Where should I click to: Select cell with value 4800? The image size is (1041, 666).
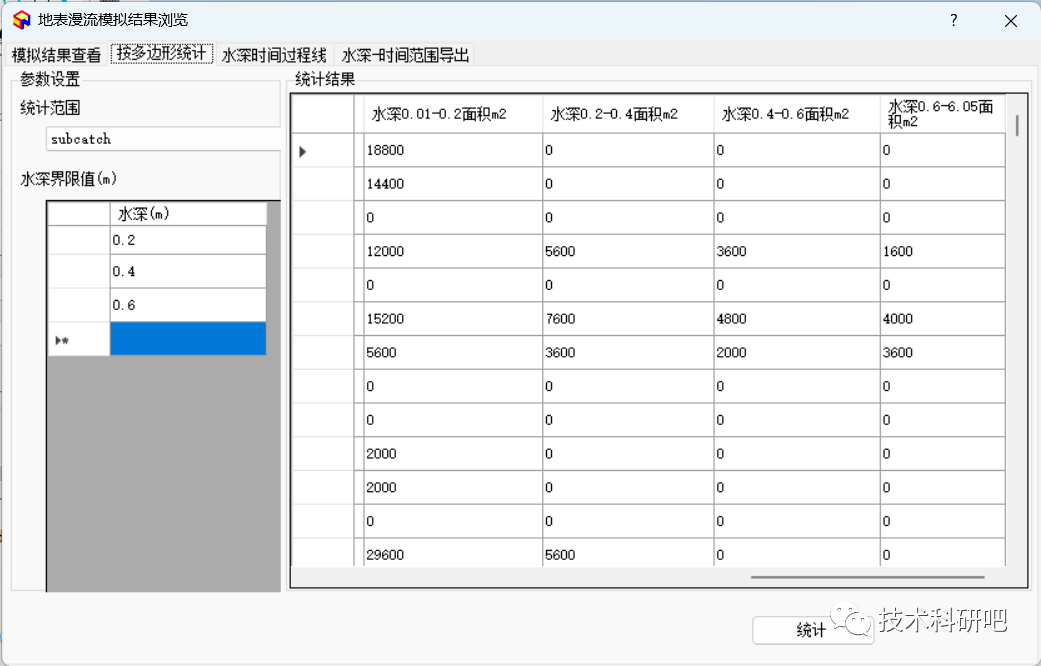click(x=797, y=319)
